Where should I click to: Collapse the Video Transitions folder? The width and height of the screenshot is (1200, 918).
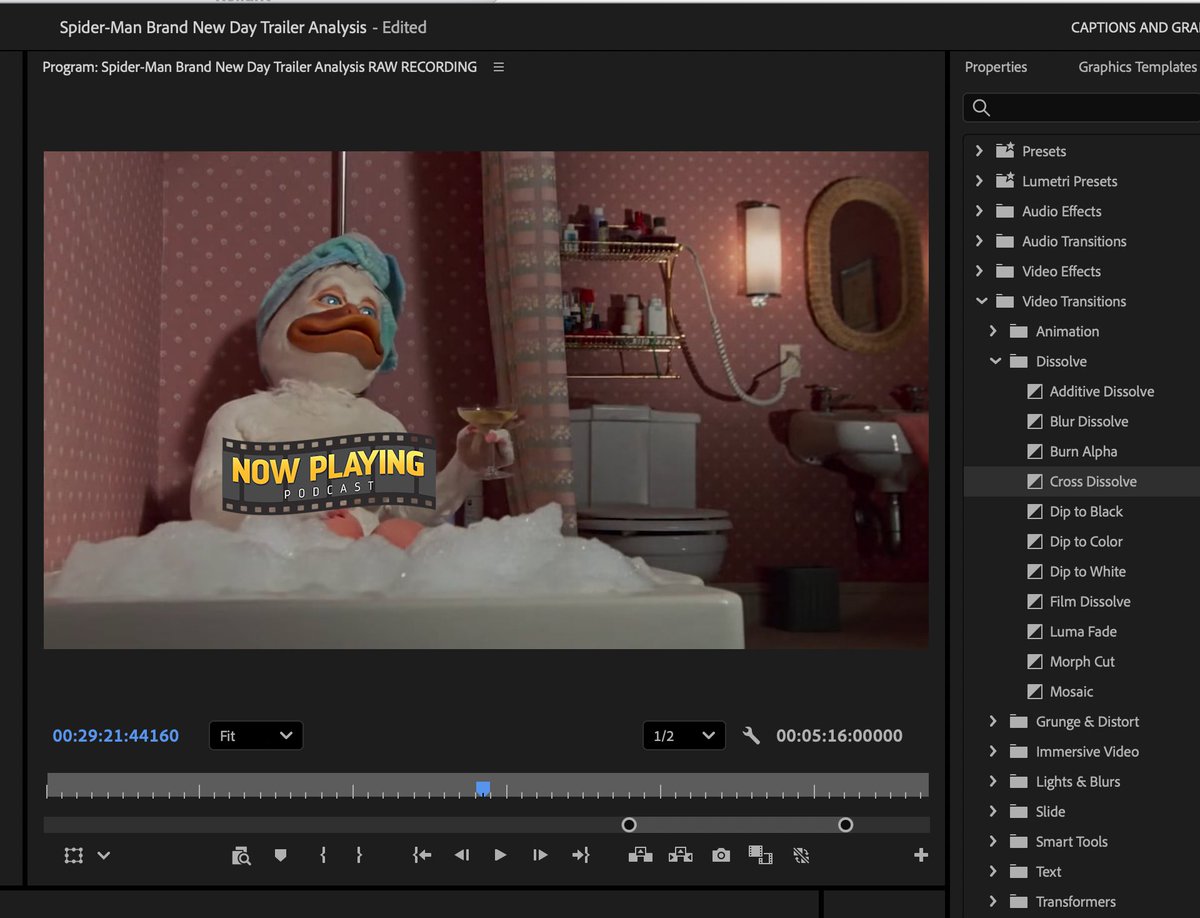[x=981, y=301]
